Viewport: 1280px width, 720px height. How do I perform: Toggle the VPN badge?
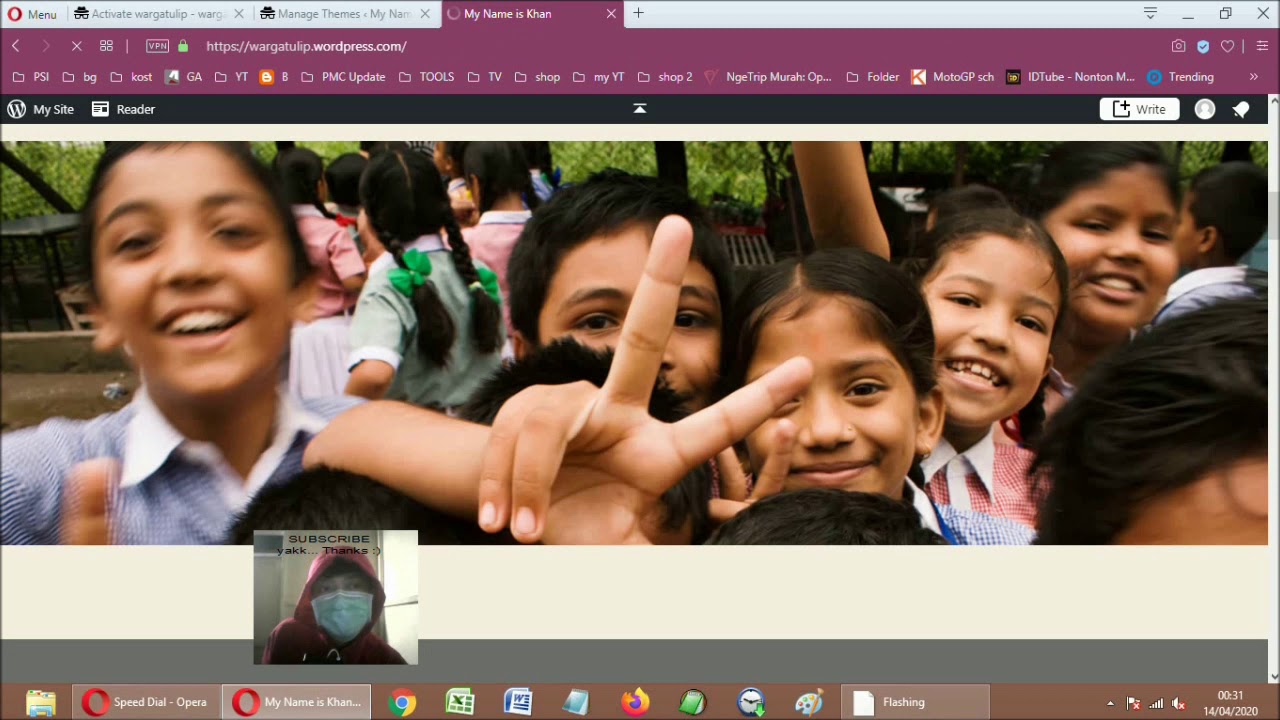point(158,46)
